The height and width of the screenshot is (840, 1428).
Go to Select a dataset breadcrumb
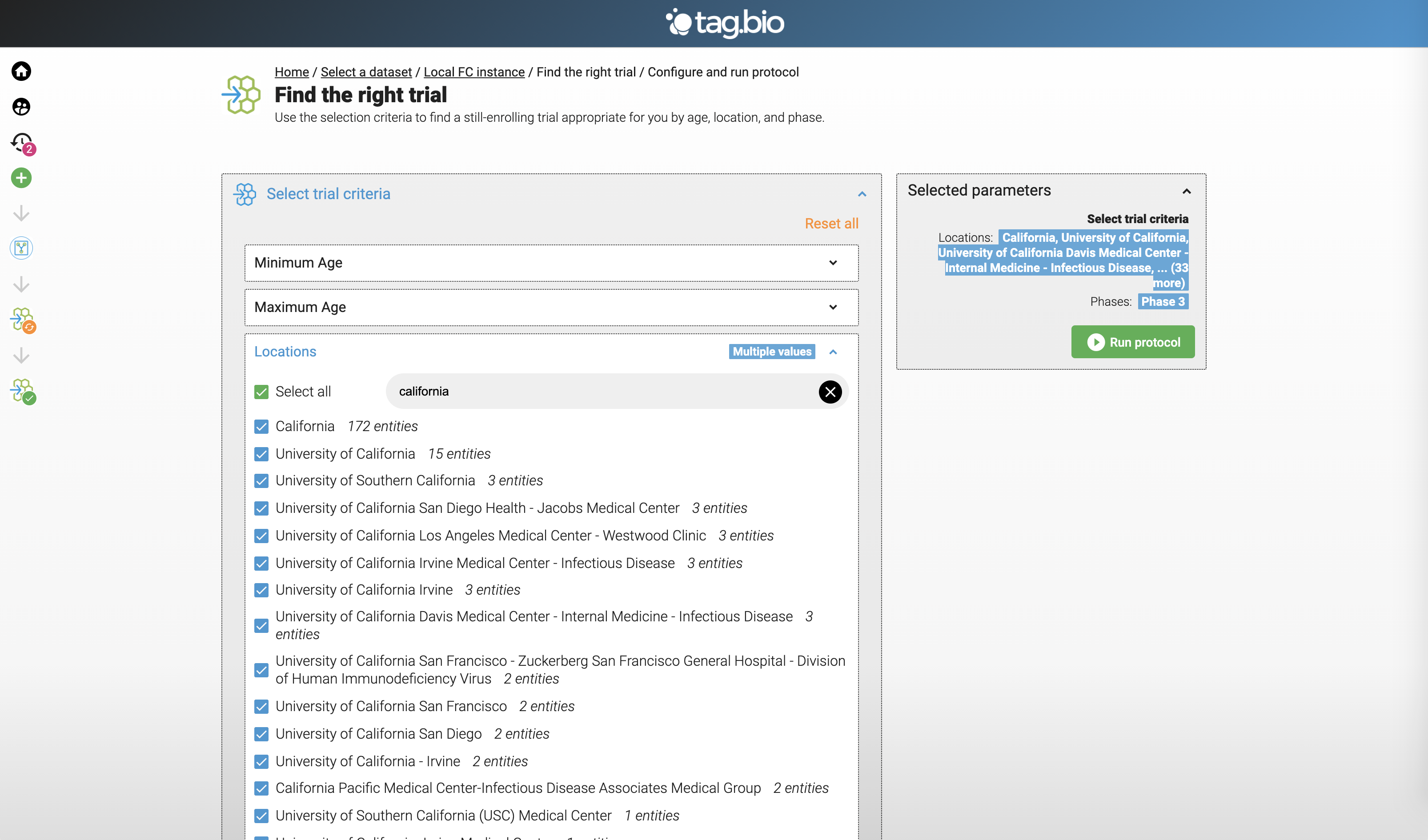coord(366,72)
